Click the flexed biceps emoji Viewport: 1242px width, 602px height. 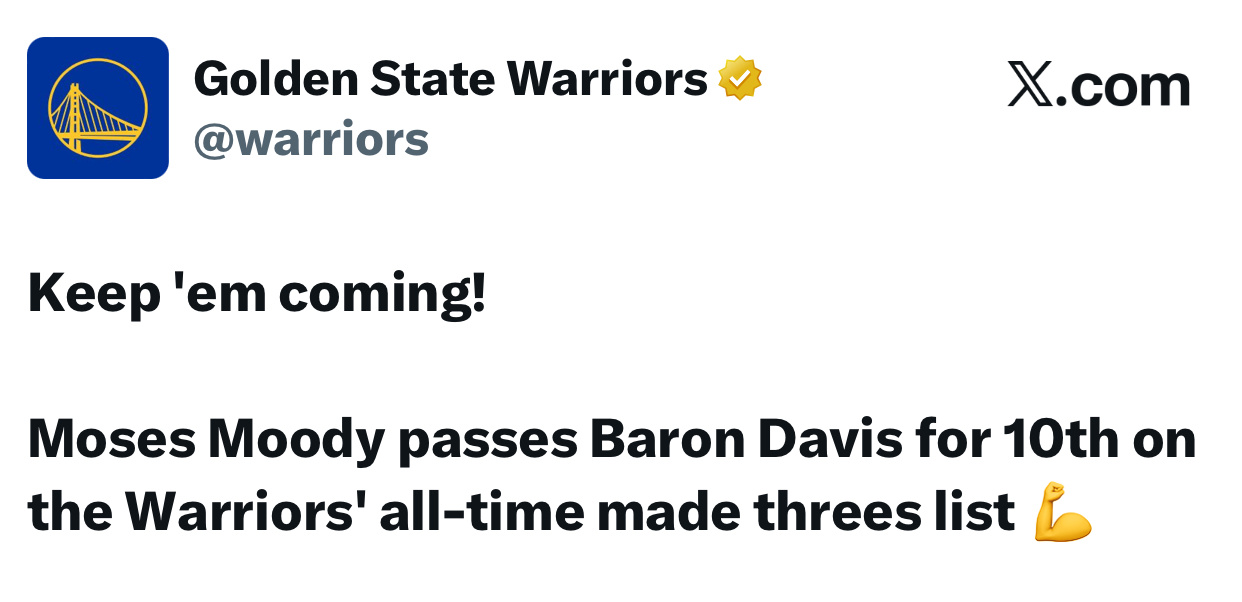point(1062,511)
